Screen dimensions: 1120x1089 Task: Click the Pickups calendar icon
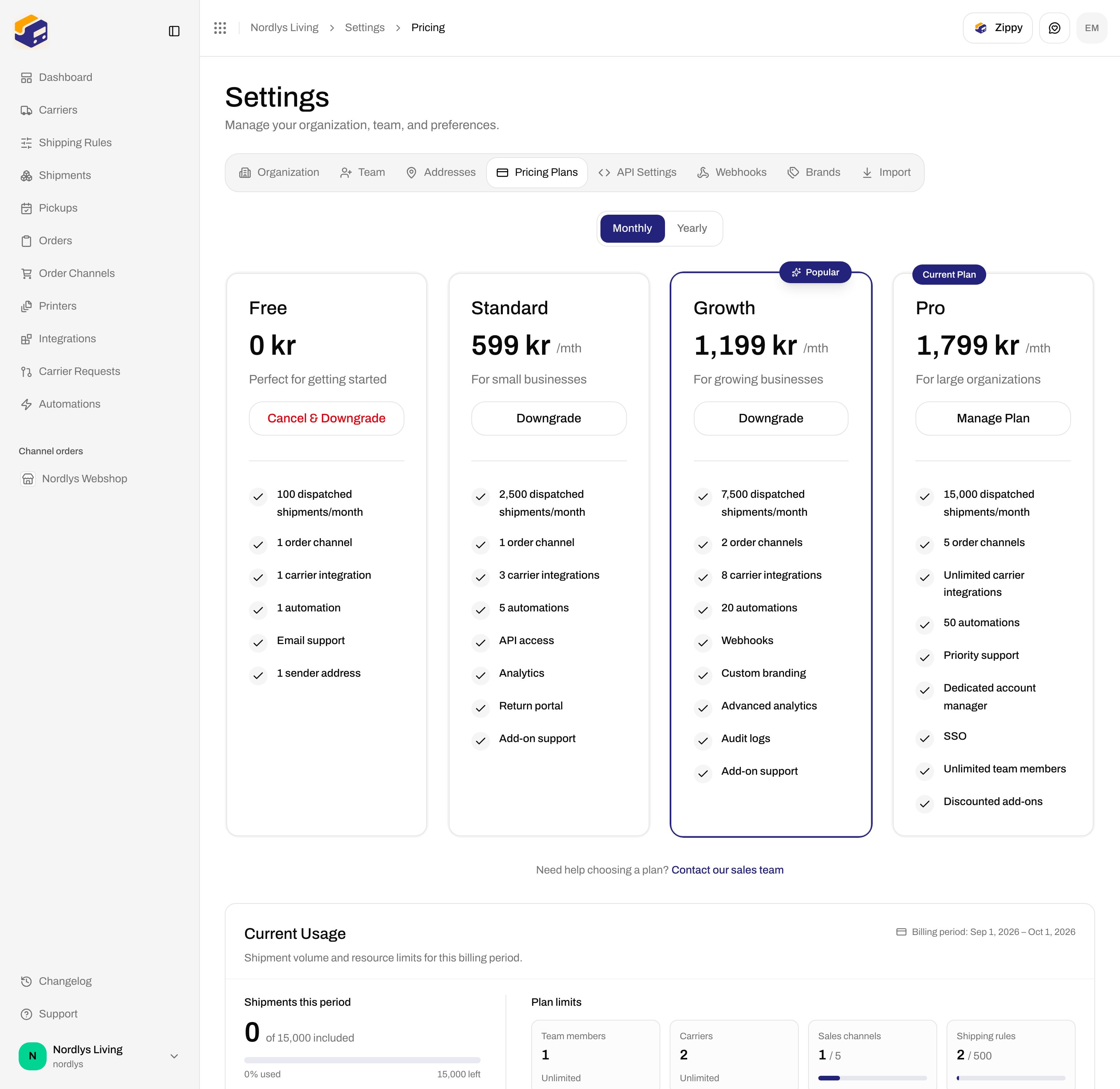point(26,208)
